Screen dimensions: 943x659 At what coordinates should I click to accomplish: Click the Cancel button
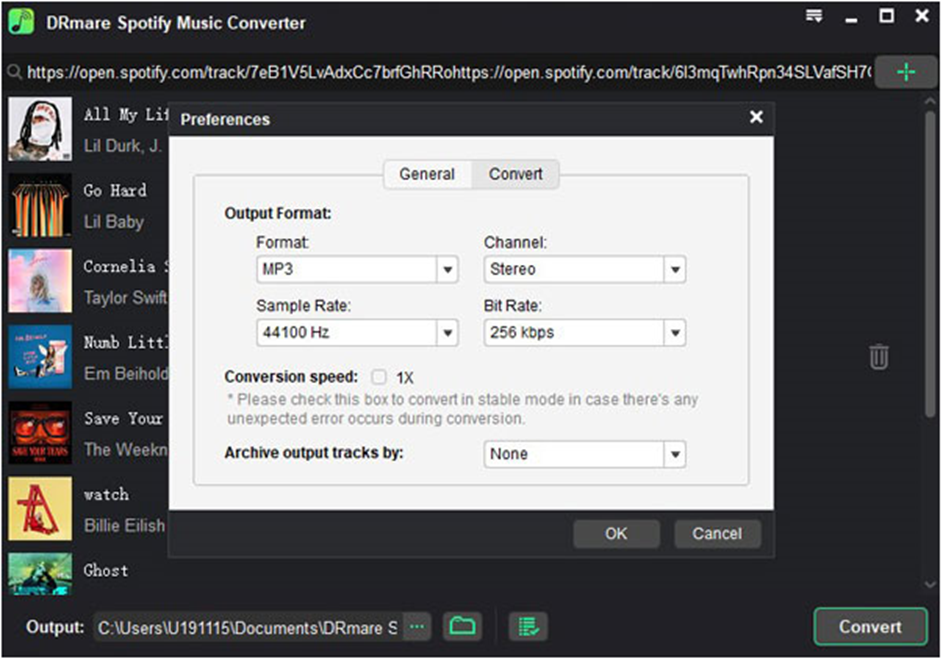coord(717,534)
